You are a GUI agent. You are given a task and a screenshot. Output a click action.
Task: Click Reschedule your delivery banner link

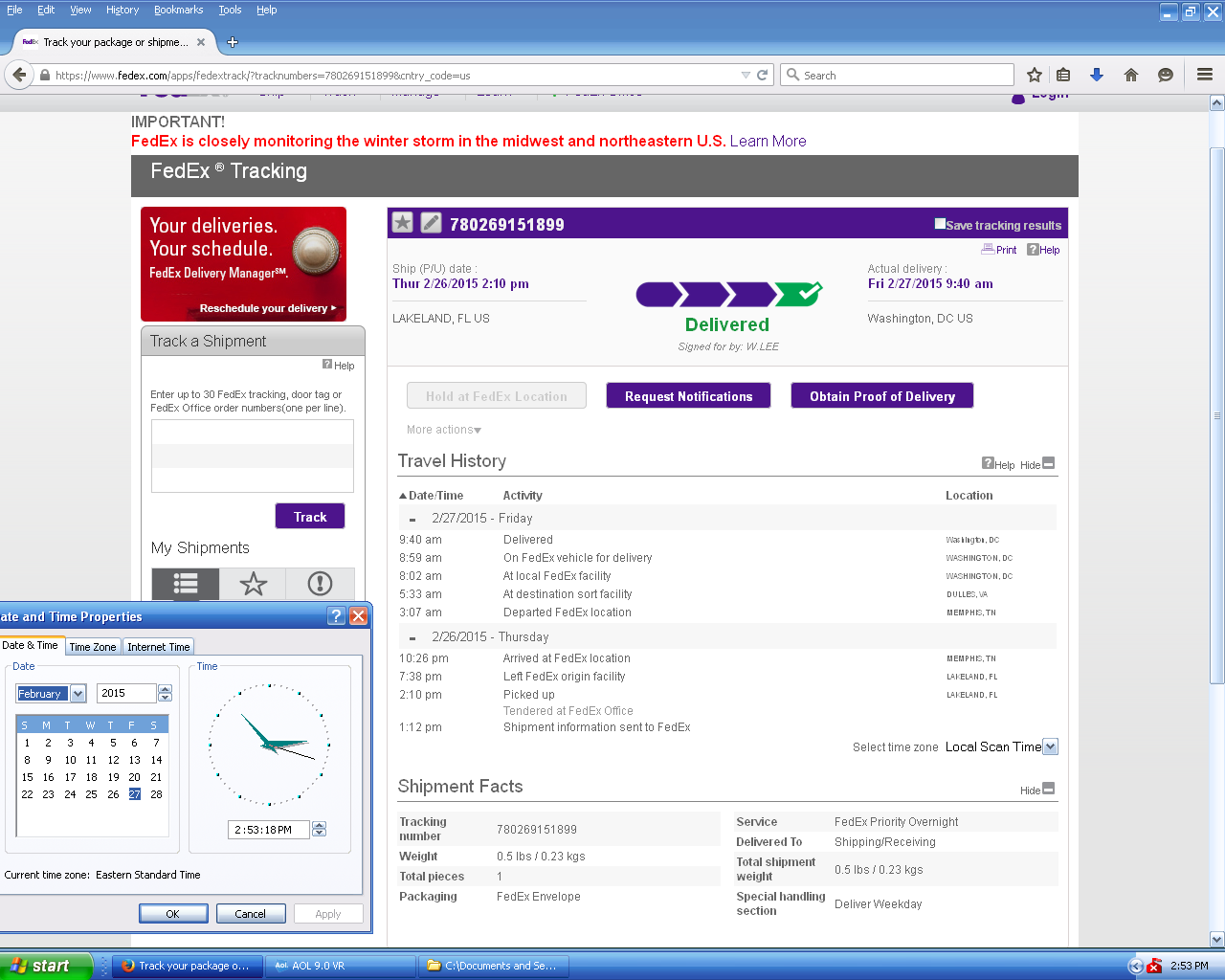coord(267,308)
